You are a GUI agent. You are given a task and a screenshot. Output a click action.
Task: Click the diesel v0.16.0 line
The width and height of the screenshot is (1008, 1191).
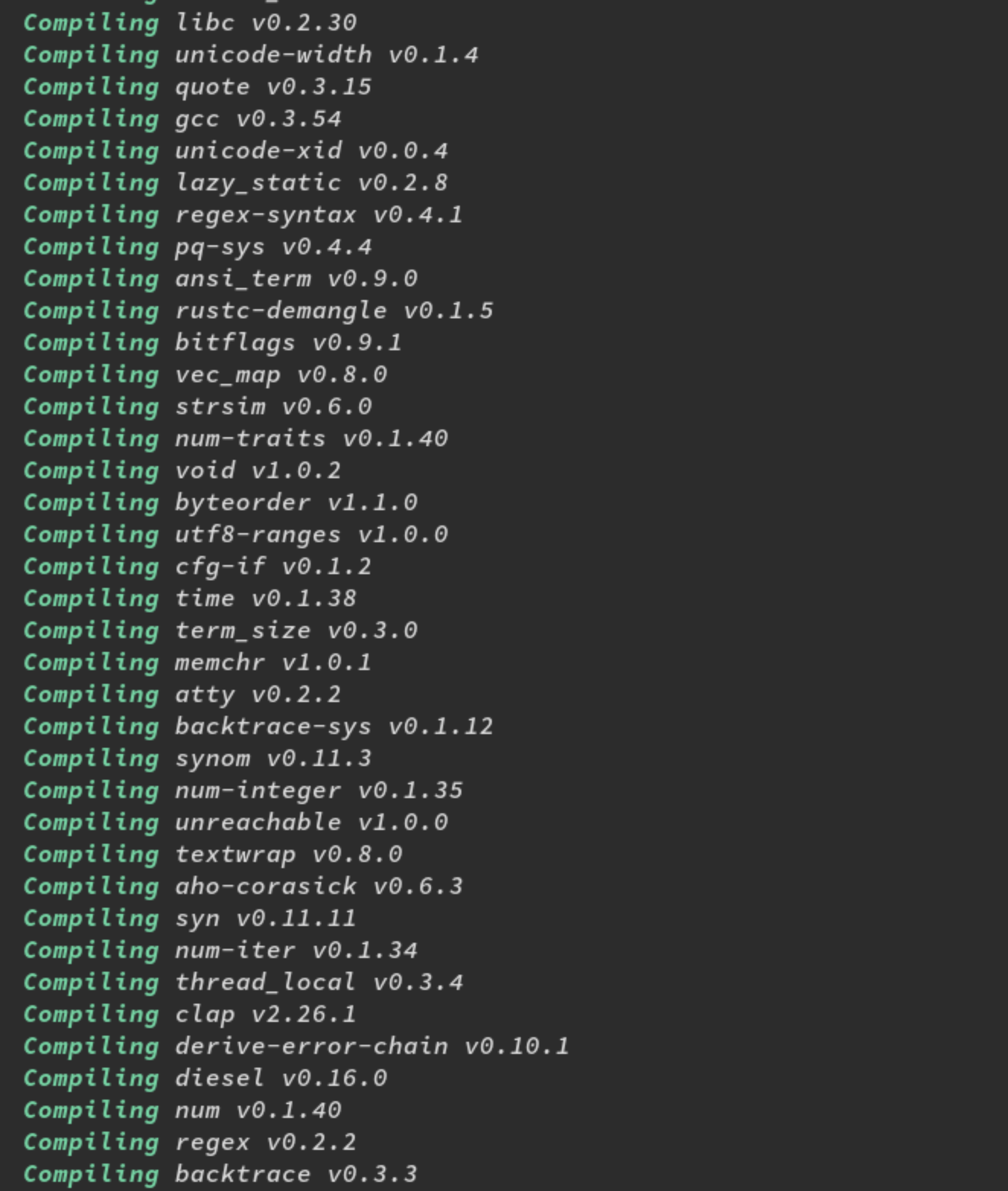tap(205, 1078)
